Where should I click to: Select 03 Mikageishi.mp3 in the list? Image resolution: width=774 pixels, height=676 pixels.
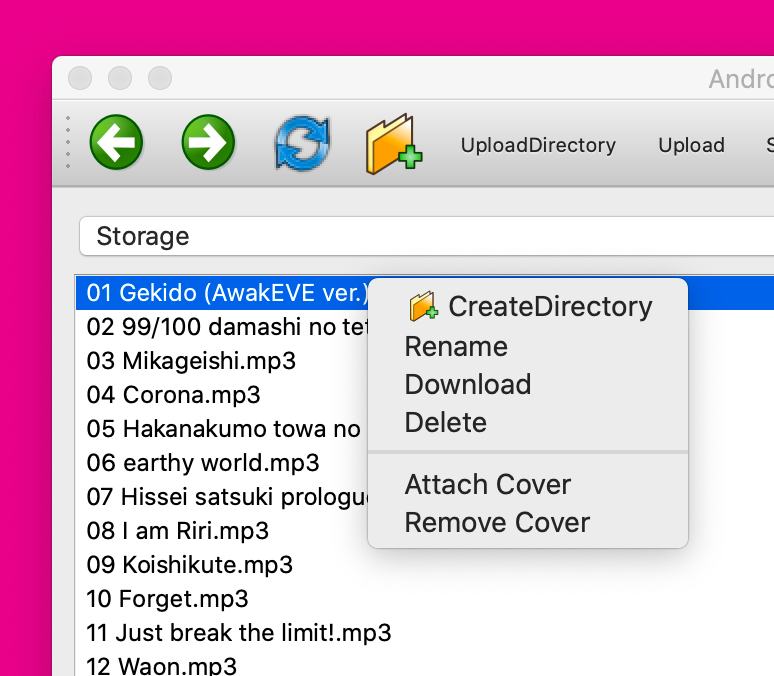(191, 360)
